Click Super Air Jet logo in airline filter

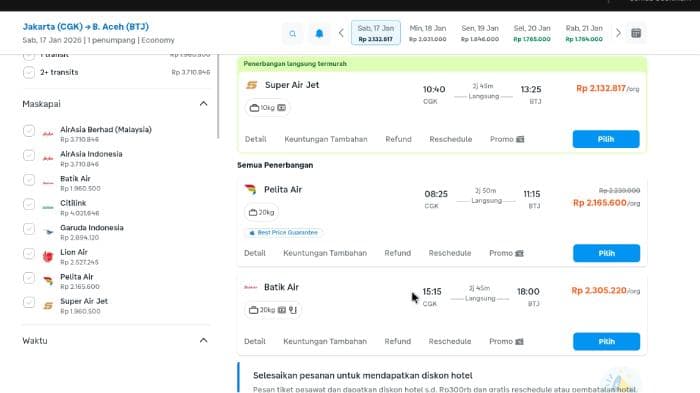pos(48,305)
